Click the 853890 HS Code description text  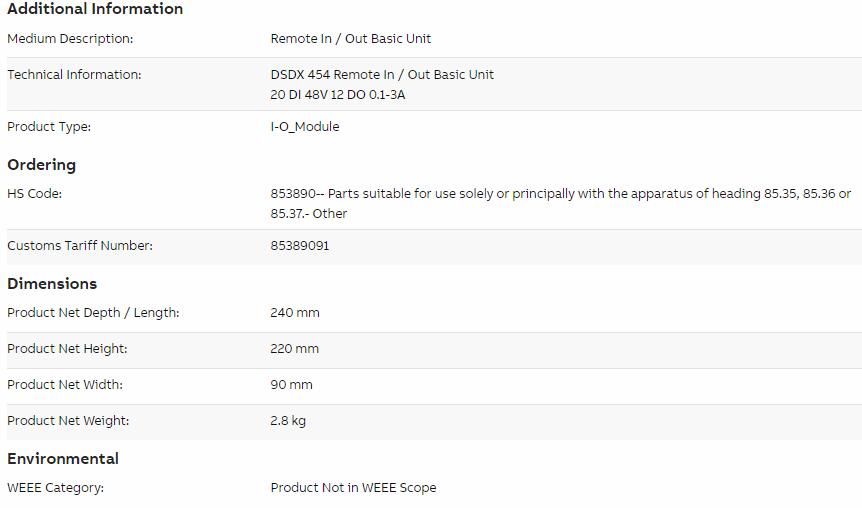click(x=561, y=203)
